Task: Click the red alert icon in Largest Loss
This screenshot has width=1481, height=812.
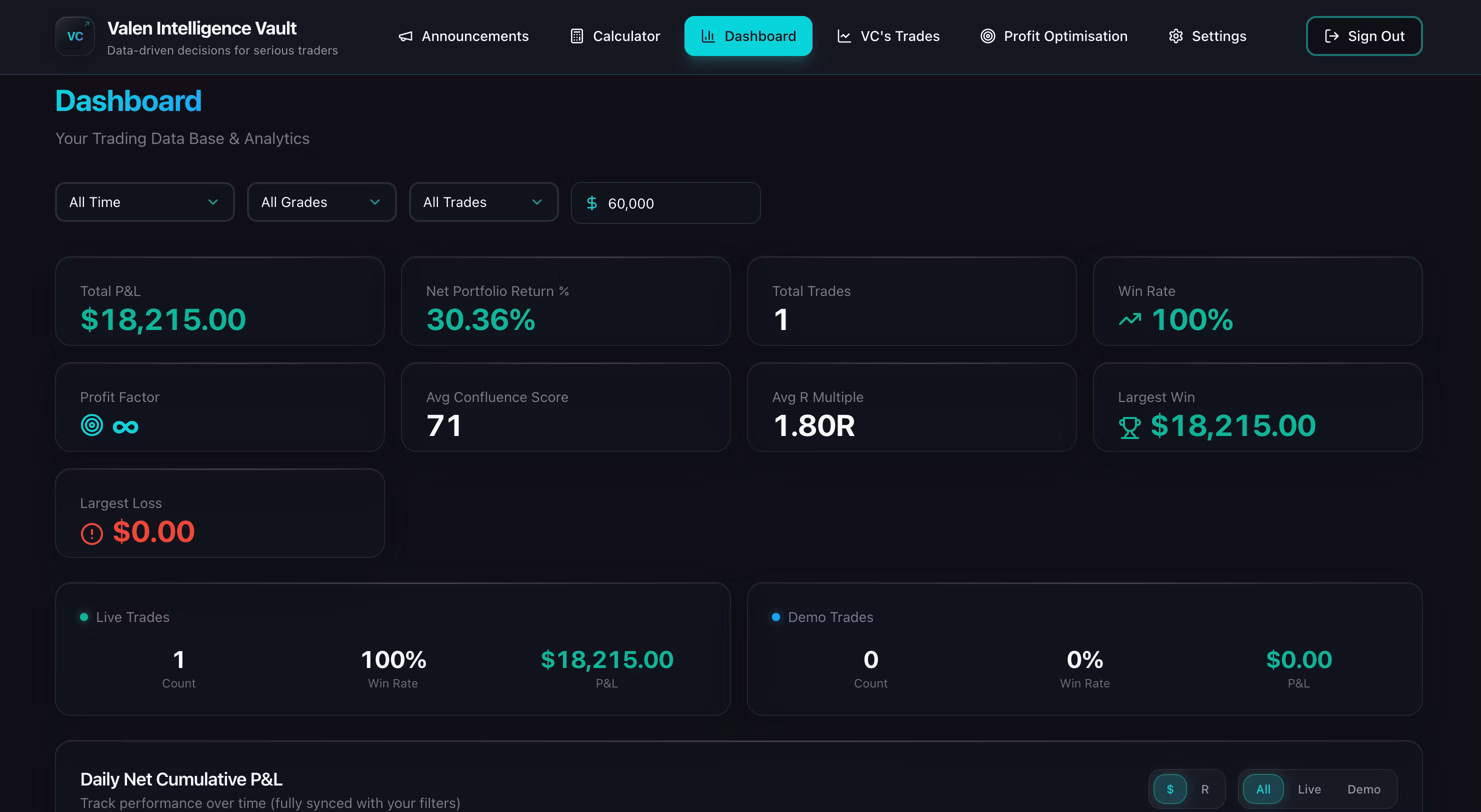Action: point(91,533)
